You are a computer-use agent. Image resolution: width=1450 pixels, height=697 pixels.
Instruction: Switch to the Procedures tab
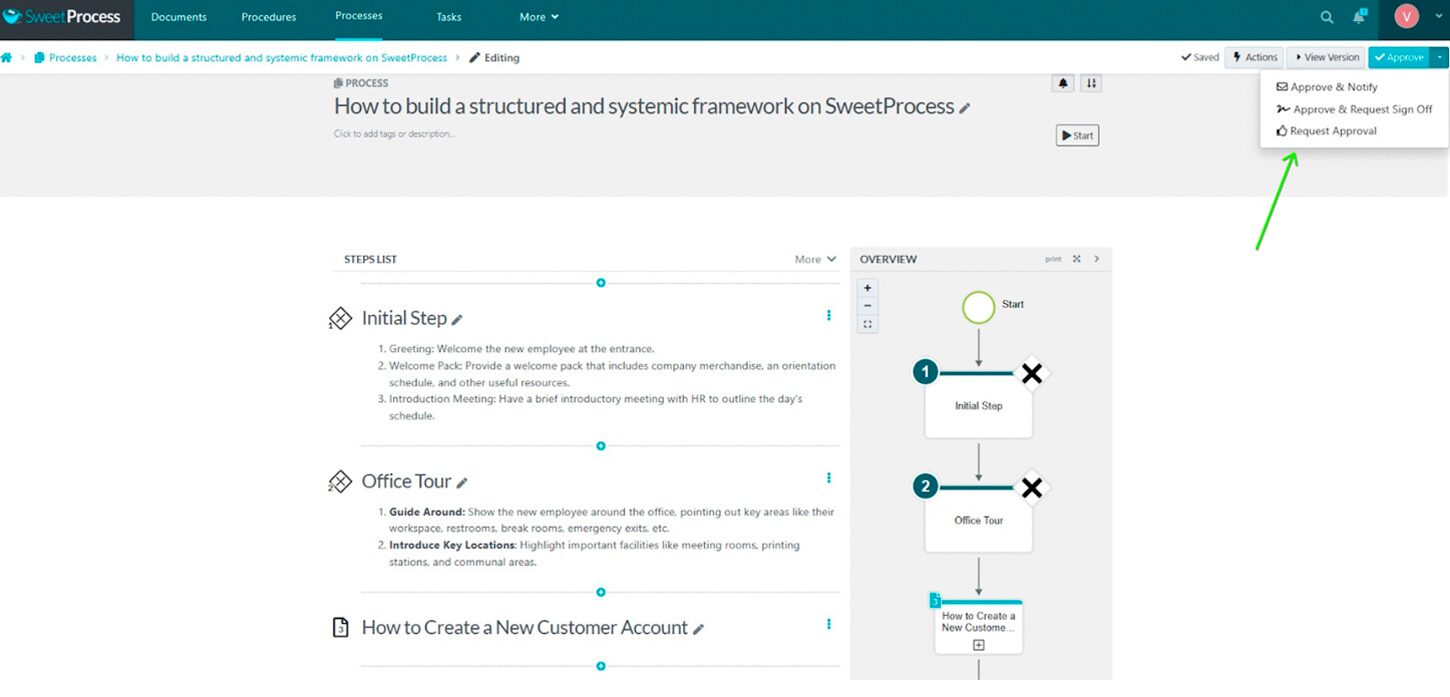pos(268,17)
